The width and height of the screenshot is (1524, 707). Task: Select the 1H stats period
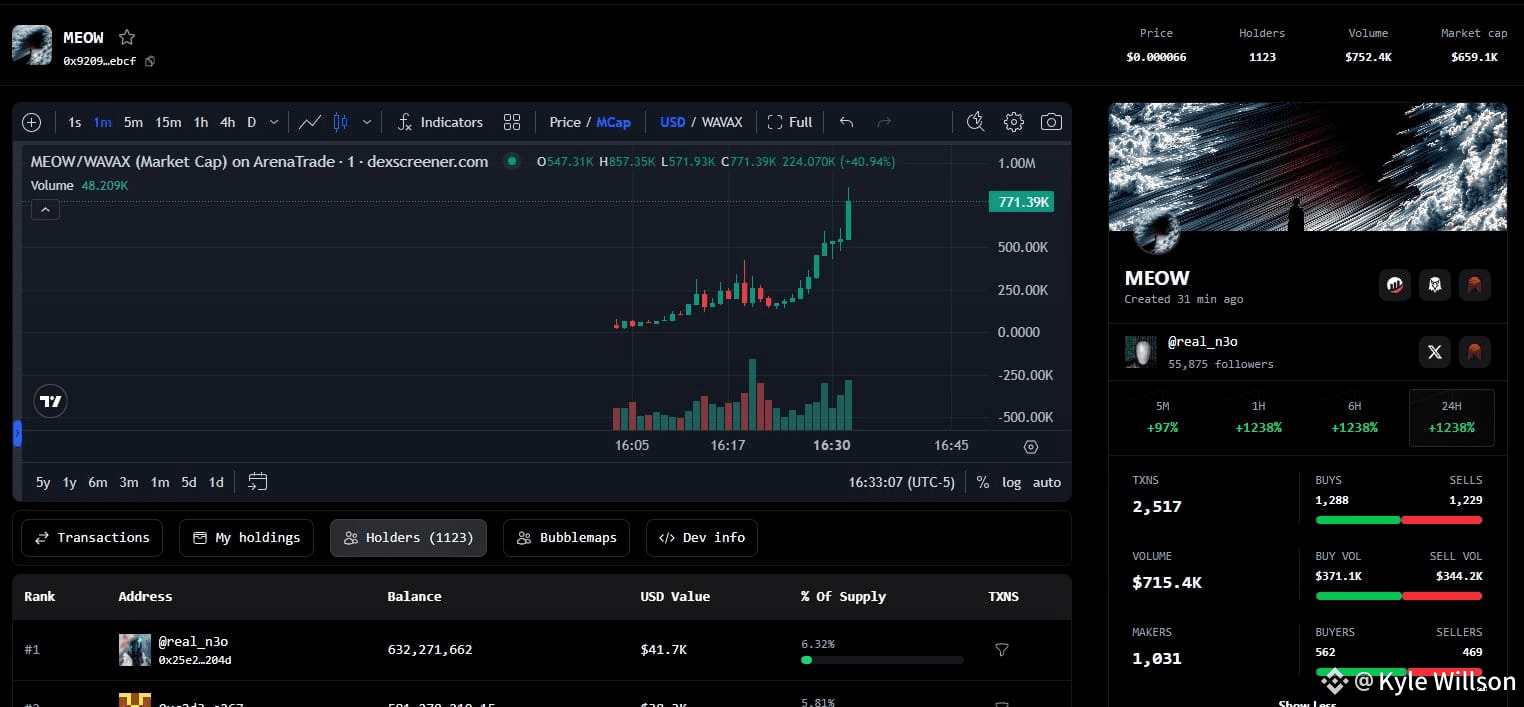1258,417
